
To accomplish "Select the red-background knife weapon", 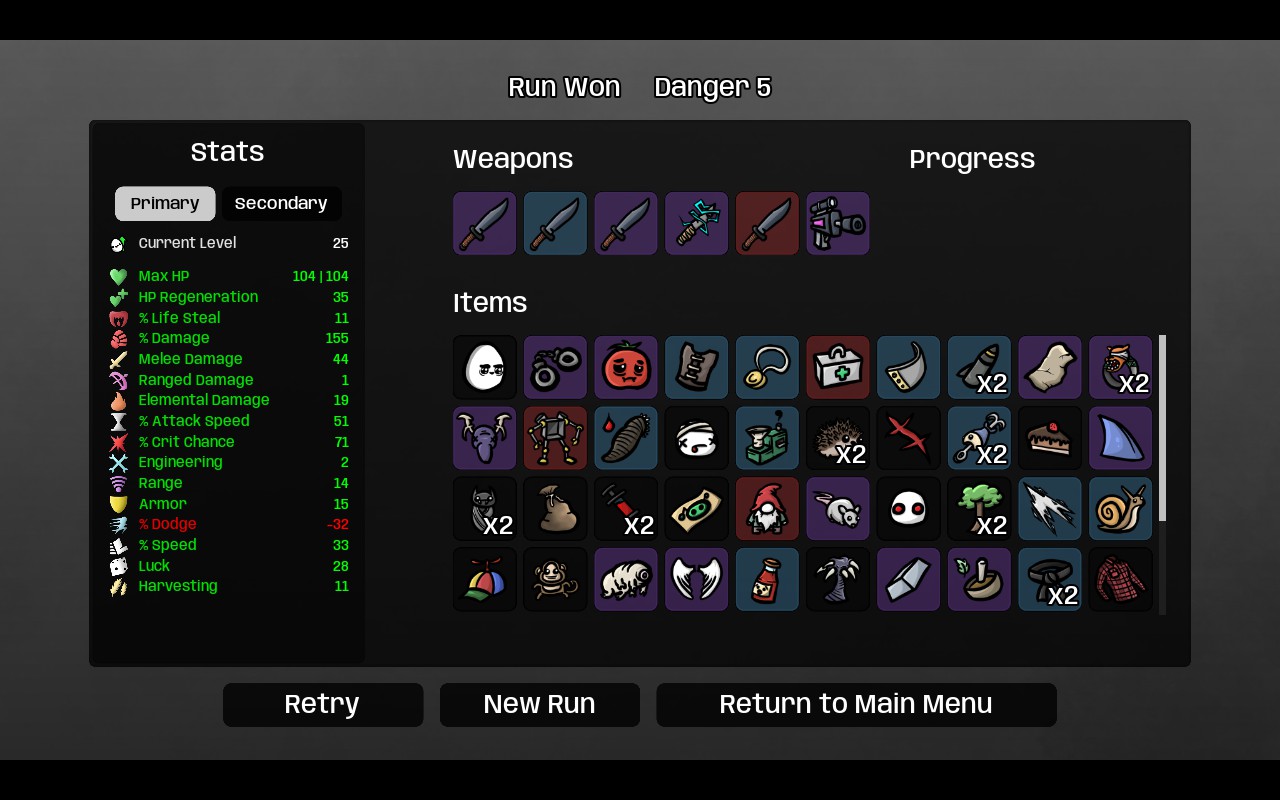I will click(x=768, y=224).
